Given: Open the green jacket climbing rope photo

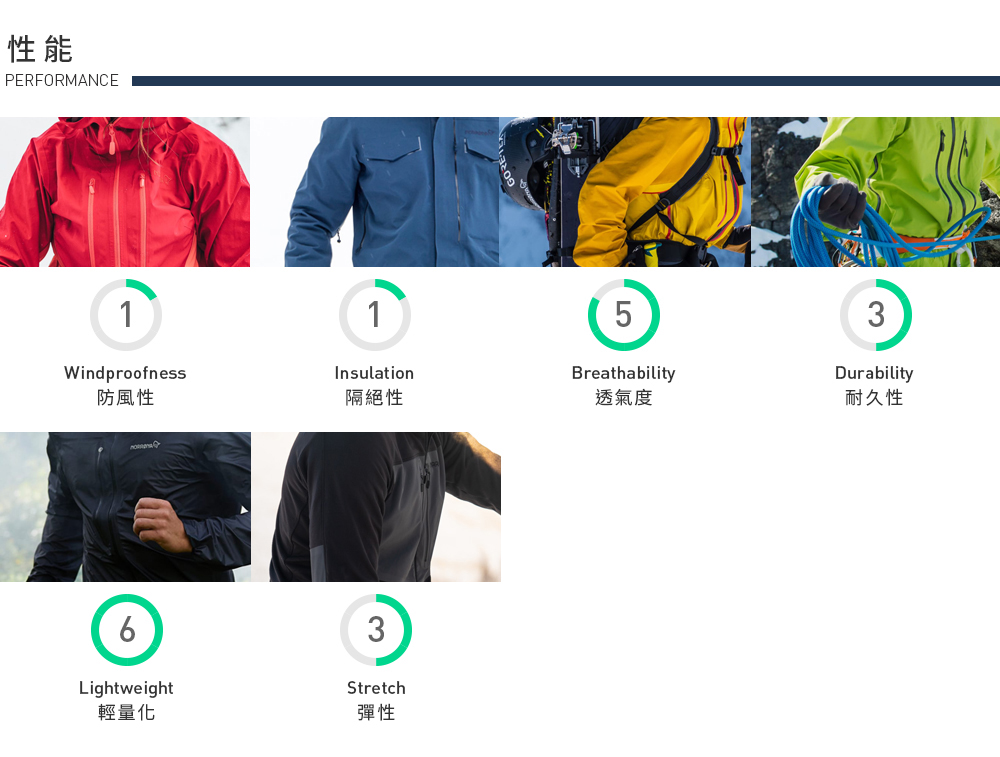Looking at the screenshot, I should 876,191.
